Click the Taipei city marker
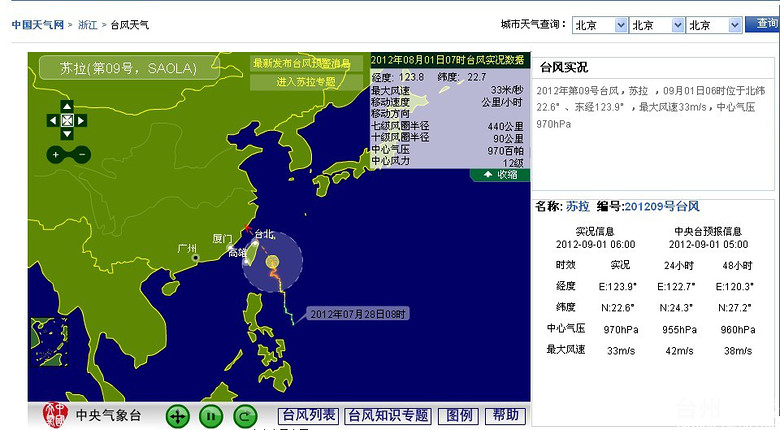The image size is (780, 430). coord(255,243)
